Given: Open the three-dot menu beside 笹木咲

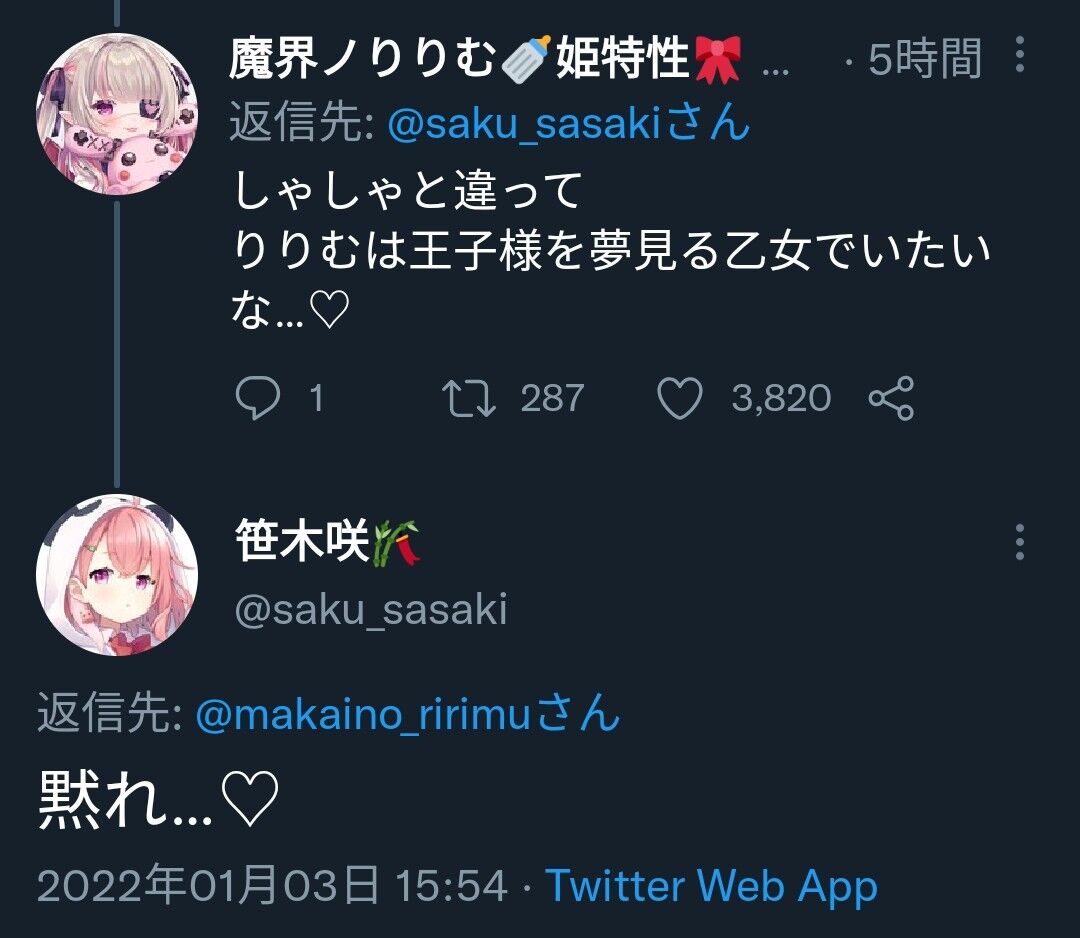Looking at the screenshot, I should tap(1020, 542).
